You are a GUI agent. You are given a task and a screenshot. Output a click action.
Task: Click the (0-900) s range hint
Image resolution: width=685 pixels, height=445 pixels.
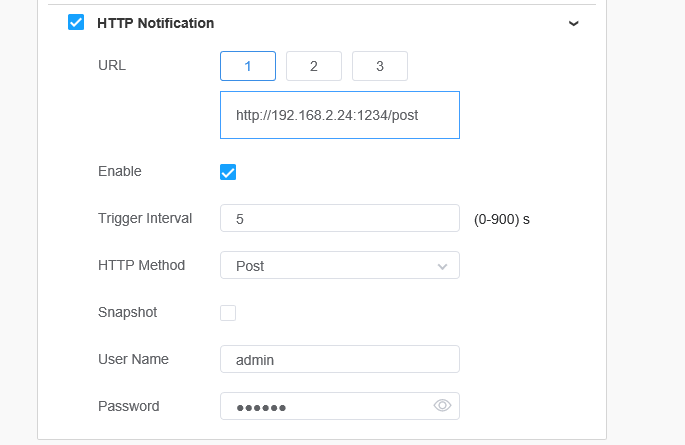[502, 219]
